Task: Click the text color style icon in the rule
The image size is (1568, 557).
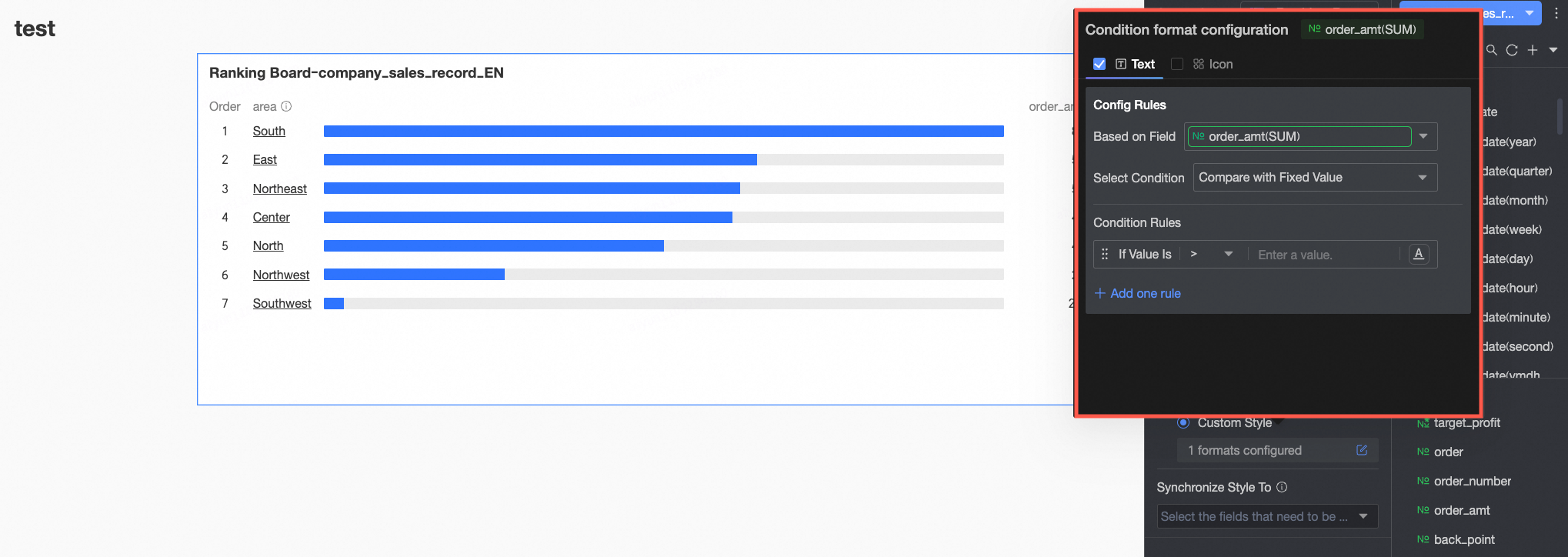Action: tap(1419, 254)
